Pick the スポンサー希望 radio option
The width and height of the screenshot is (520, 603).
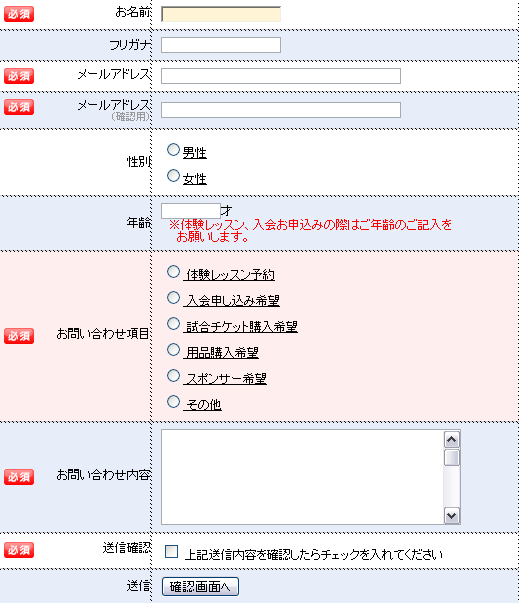point(173,375)
